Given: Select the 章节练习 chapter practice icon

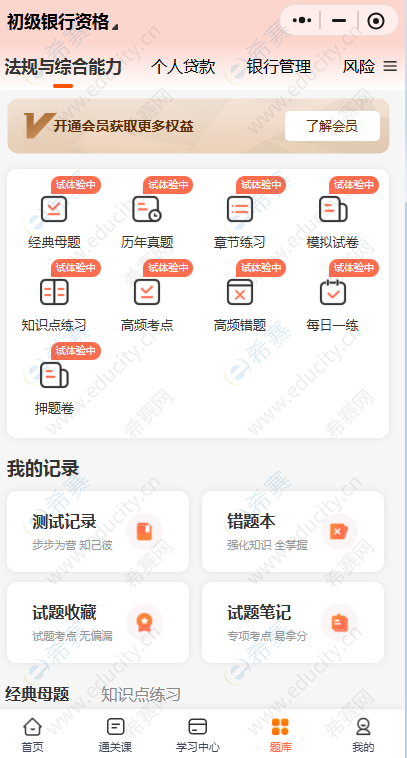Looking at the screenshot, I should (240, 209).
